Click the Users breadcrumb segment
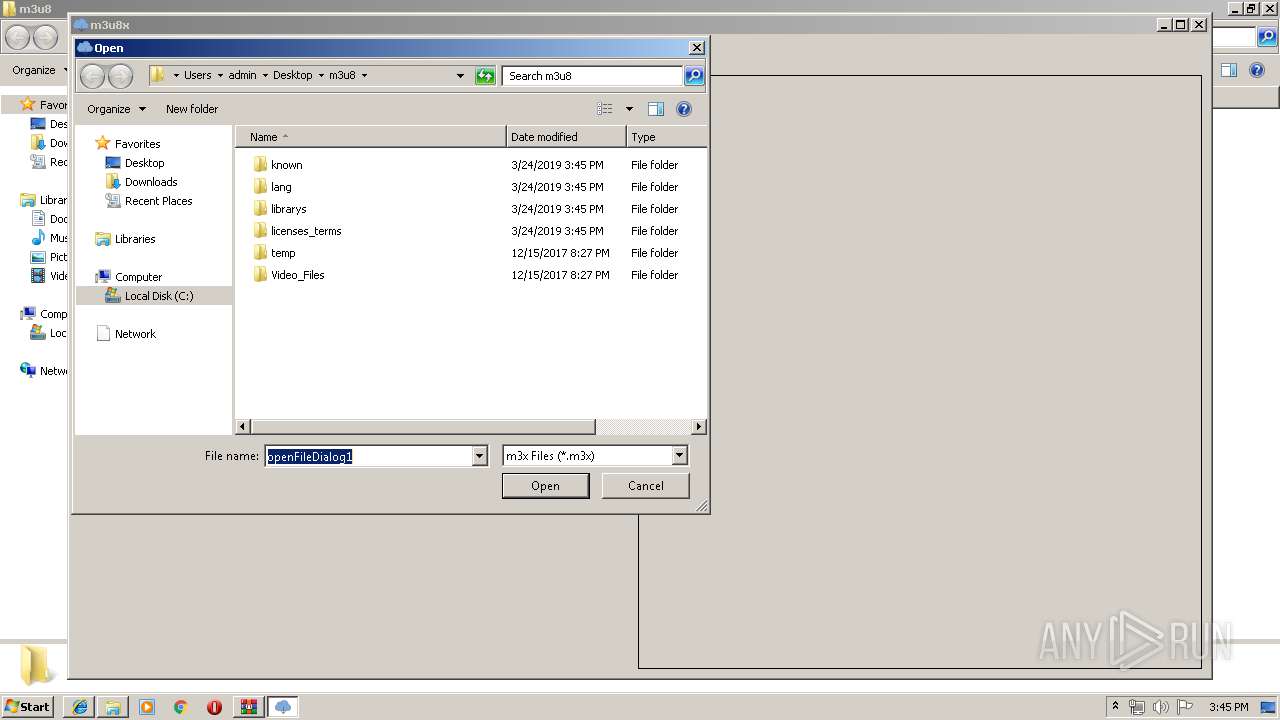 pos(197,76)
